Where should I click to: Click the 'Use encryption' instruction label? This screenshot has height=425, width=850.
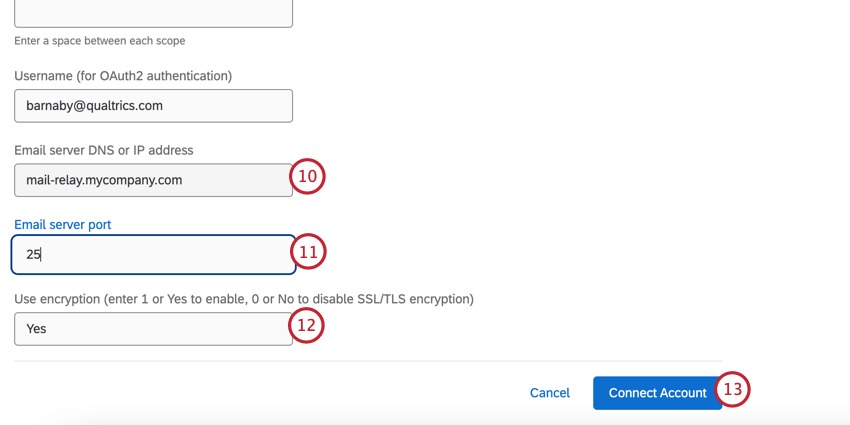[x=243, y=299]
